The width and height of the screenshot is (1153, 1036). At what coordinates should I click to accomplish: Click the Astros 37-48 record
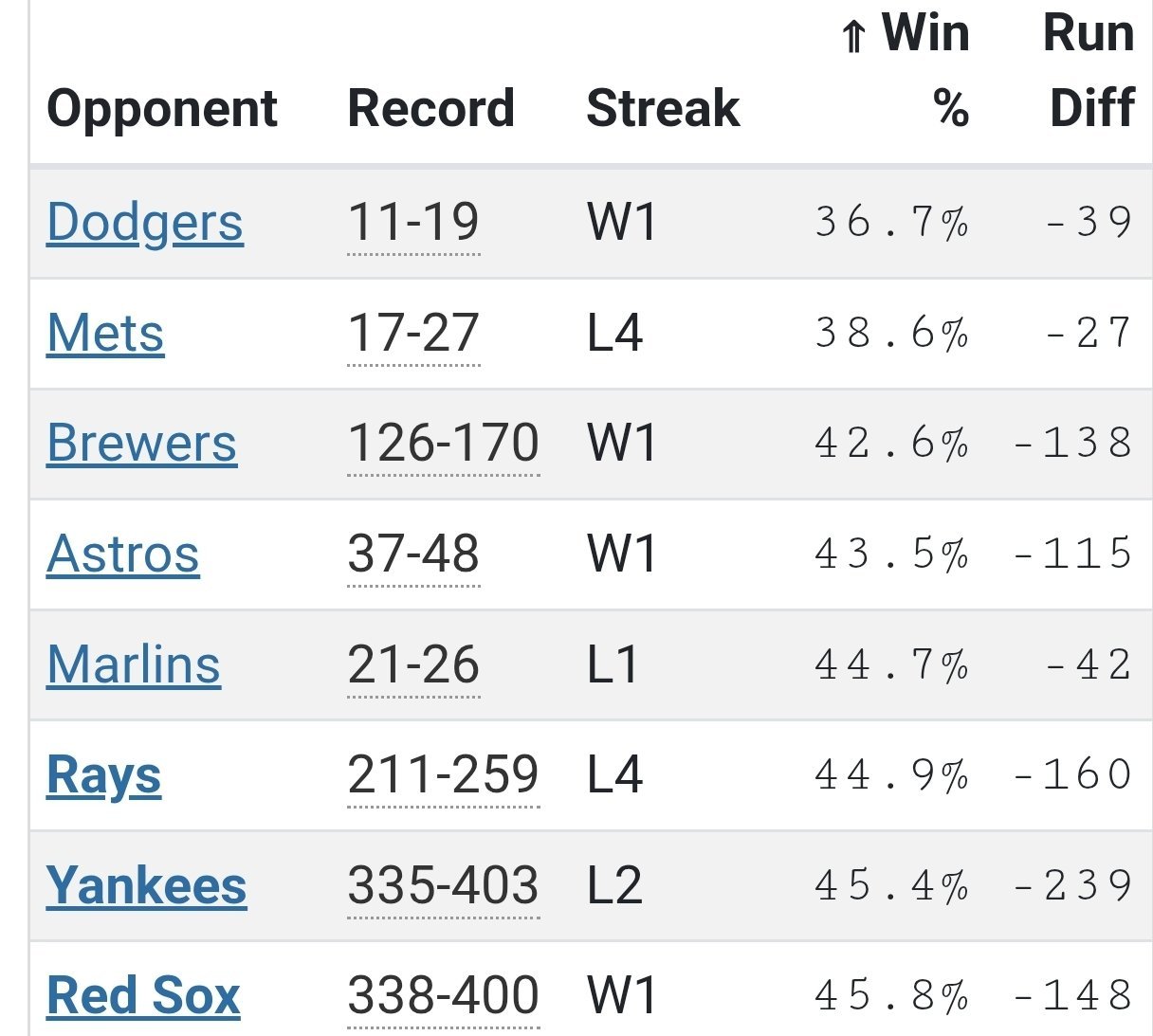coord(413,554)
